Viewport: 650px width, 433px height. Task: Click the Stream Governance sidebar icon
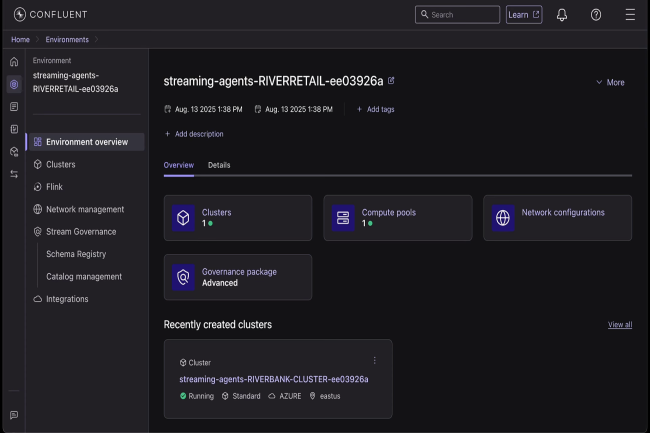pos(38,232)
